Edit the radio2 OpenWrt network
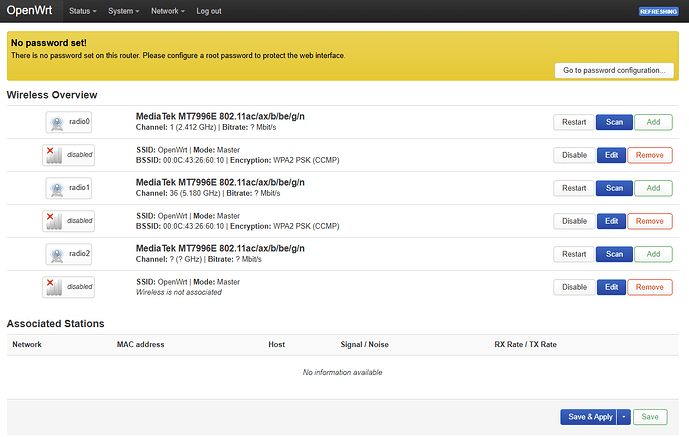The image size is (689, 437). [x=611, y=287]
